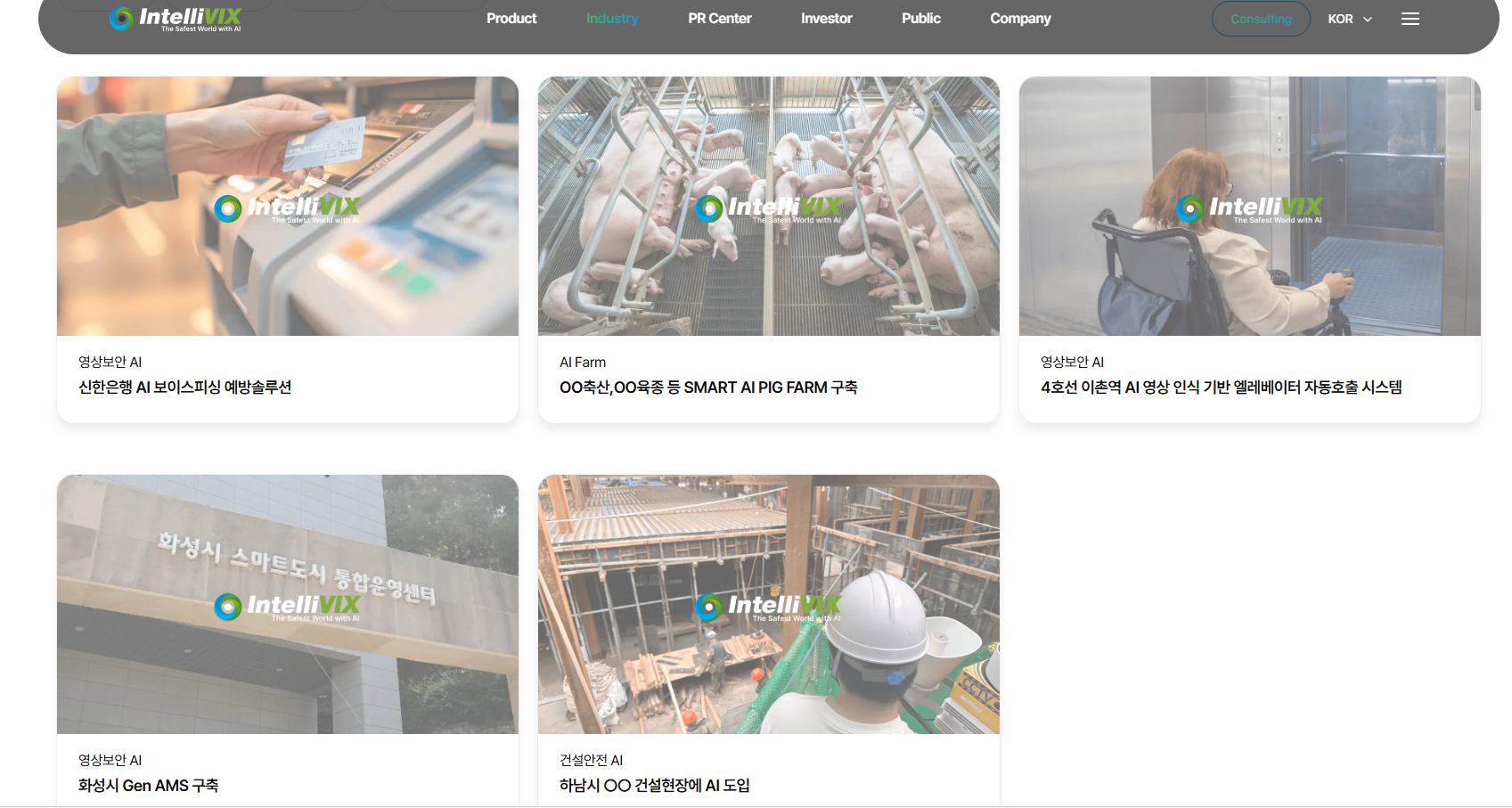Open the hamburger menu icon
The width and height of the screenshot is (1512, 808).
coord(1410,19)
